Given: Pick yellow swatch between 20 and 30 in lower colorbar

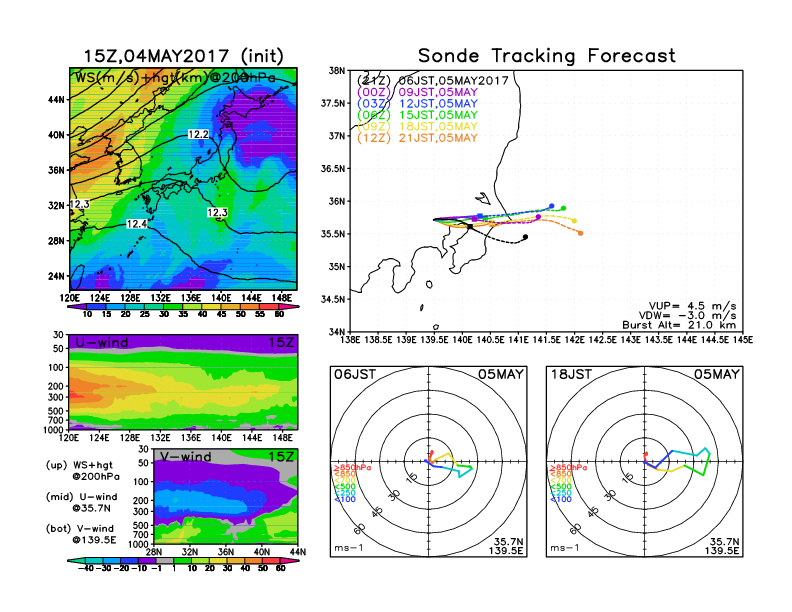Looking at the screenshot, I should click(x=218, y=560).
